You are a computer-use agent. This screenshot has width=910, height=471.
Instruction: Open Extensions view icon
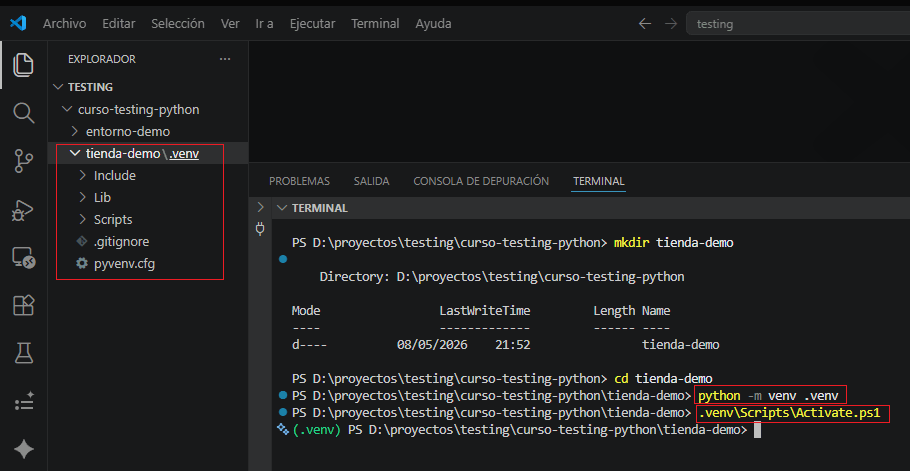tap(23, 305)
